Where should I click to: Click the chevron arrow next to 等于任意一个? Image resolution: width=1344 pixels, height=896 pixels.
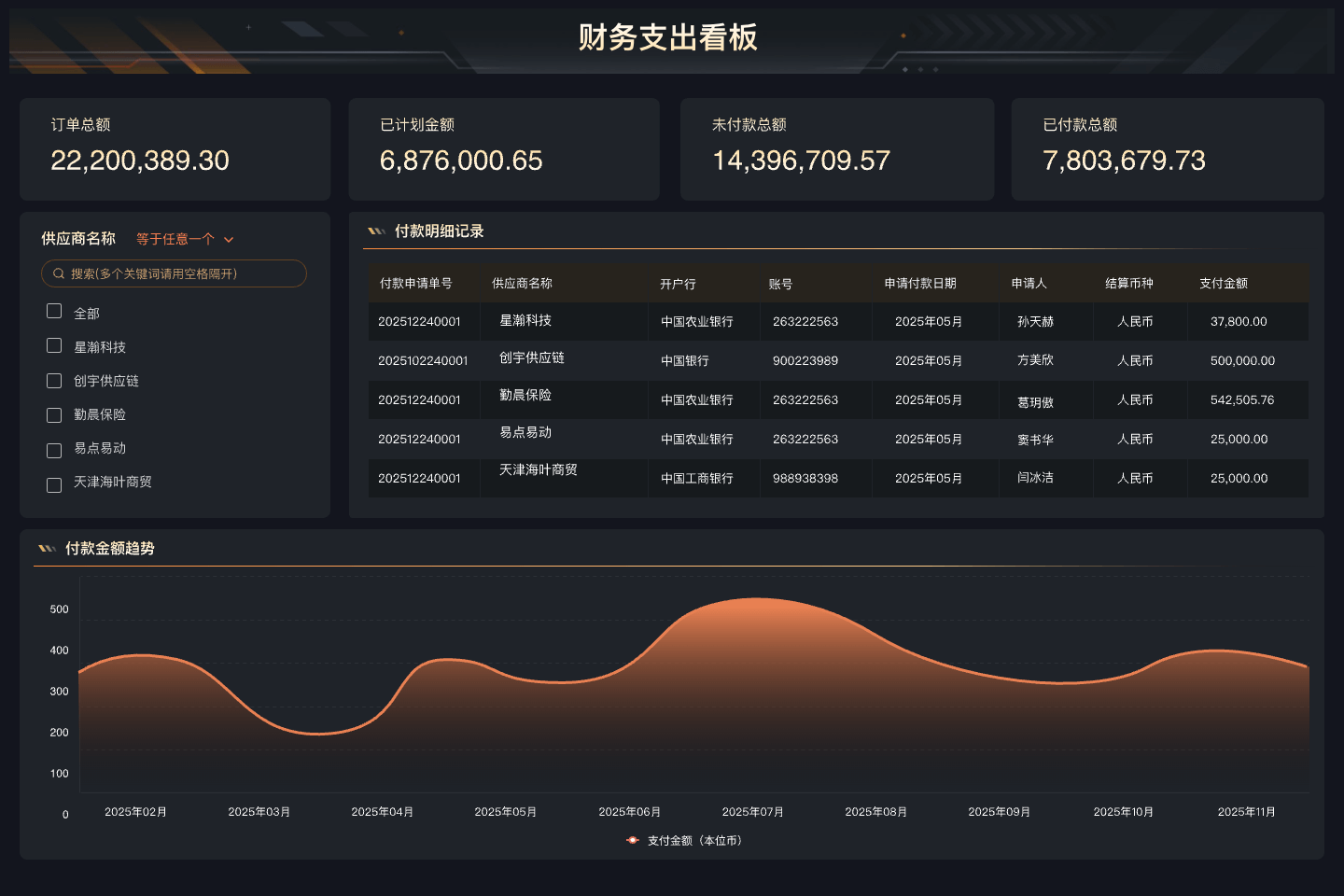coord(229,240)
